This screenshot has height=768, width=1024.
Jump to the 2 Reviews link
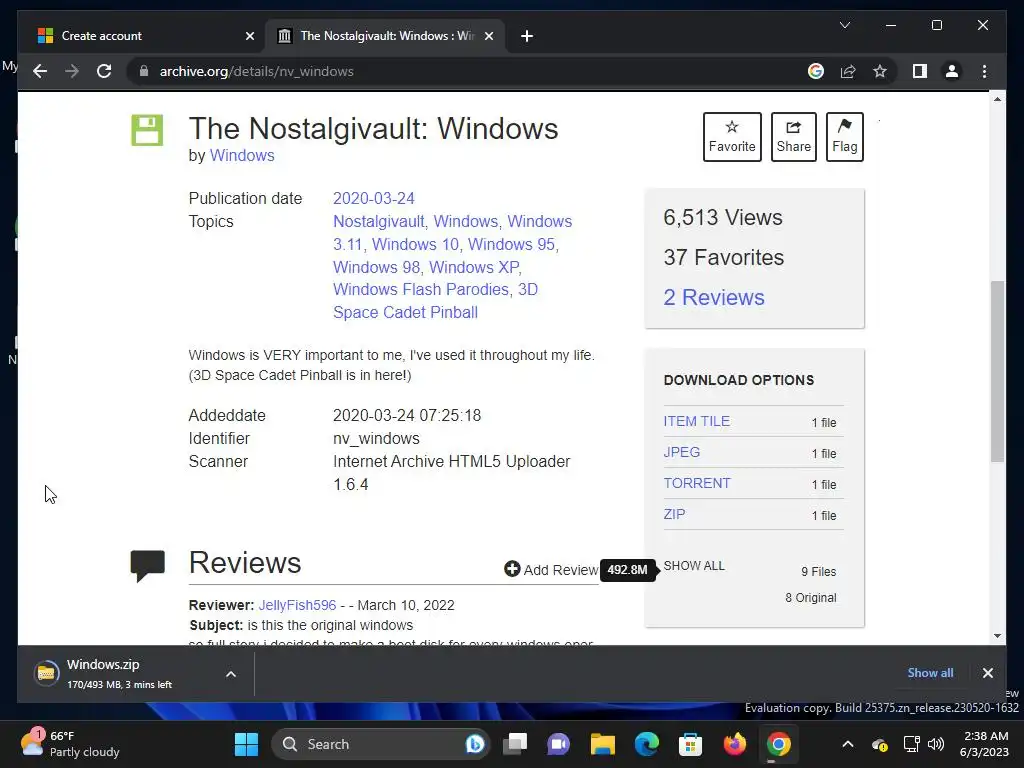[x=714, y=297]
